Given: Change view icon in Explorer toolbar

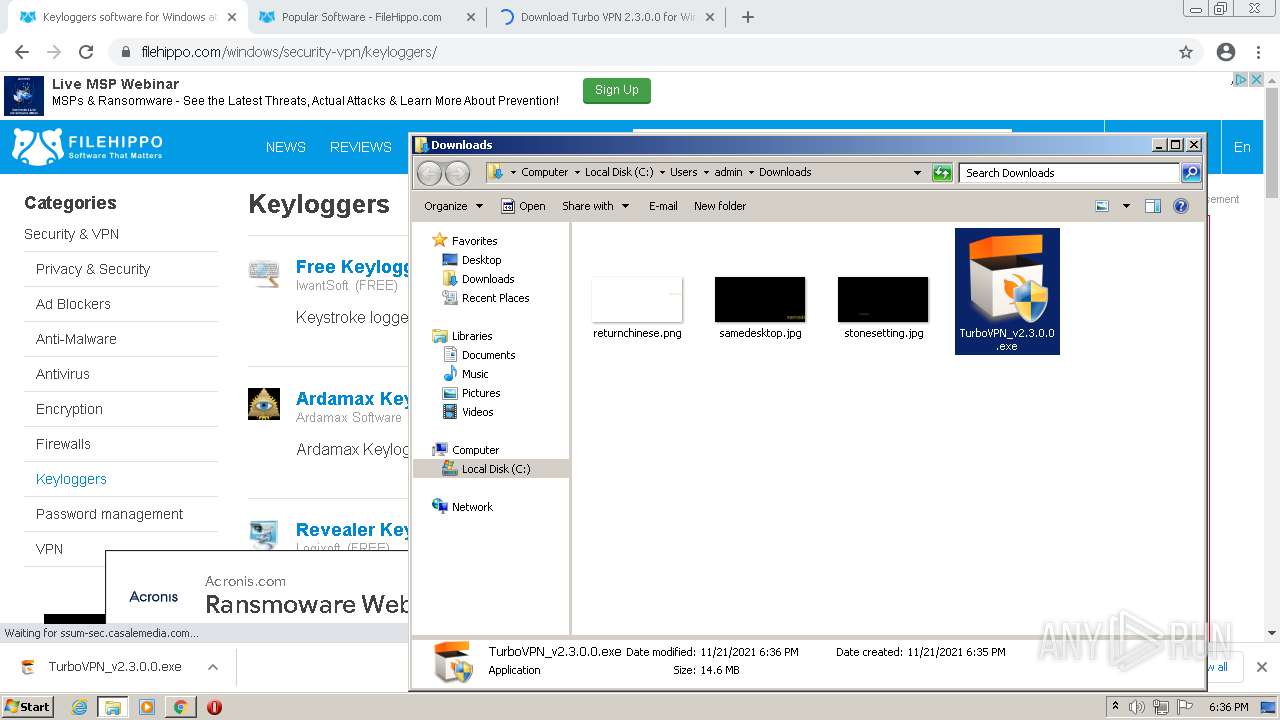Looking at the screenshot, I should (x=1102, y=206).
